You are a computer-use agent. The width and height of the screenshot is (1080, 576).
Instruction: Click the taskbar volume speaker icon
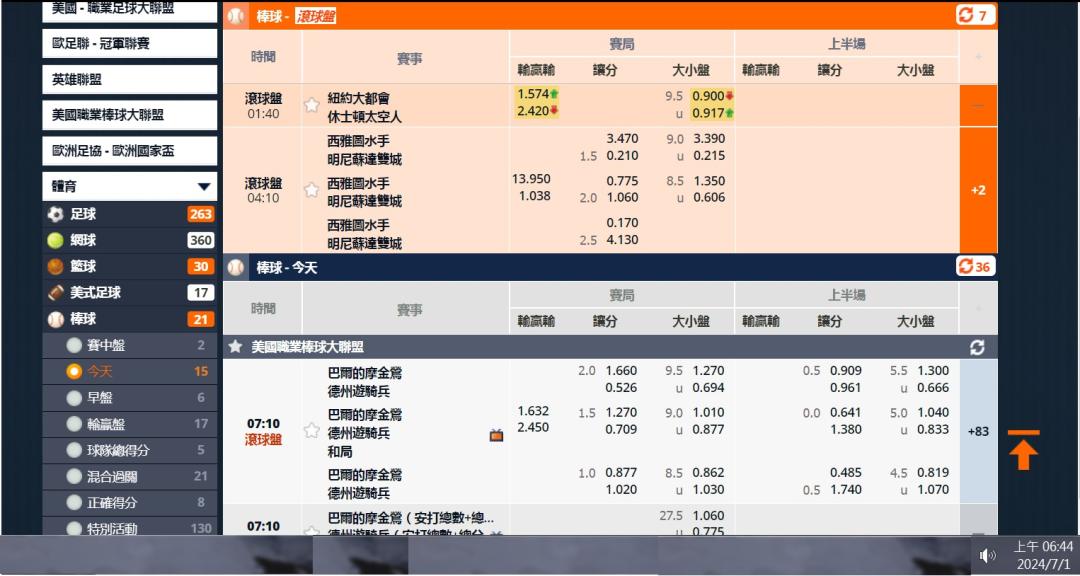(988, 555)
